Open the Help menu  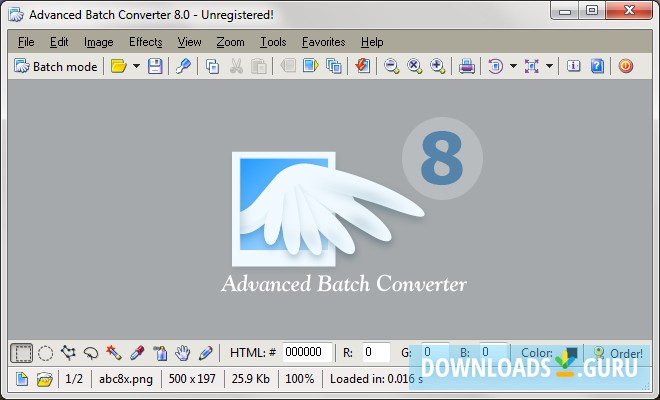[372, 42]
